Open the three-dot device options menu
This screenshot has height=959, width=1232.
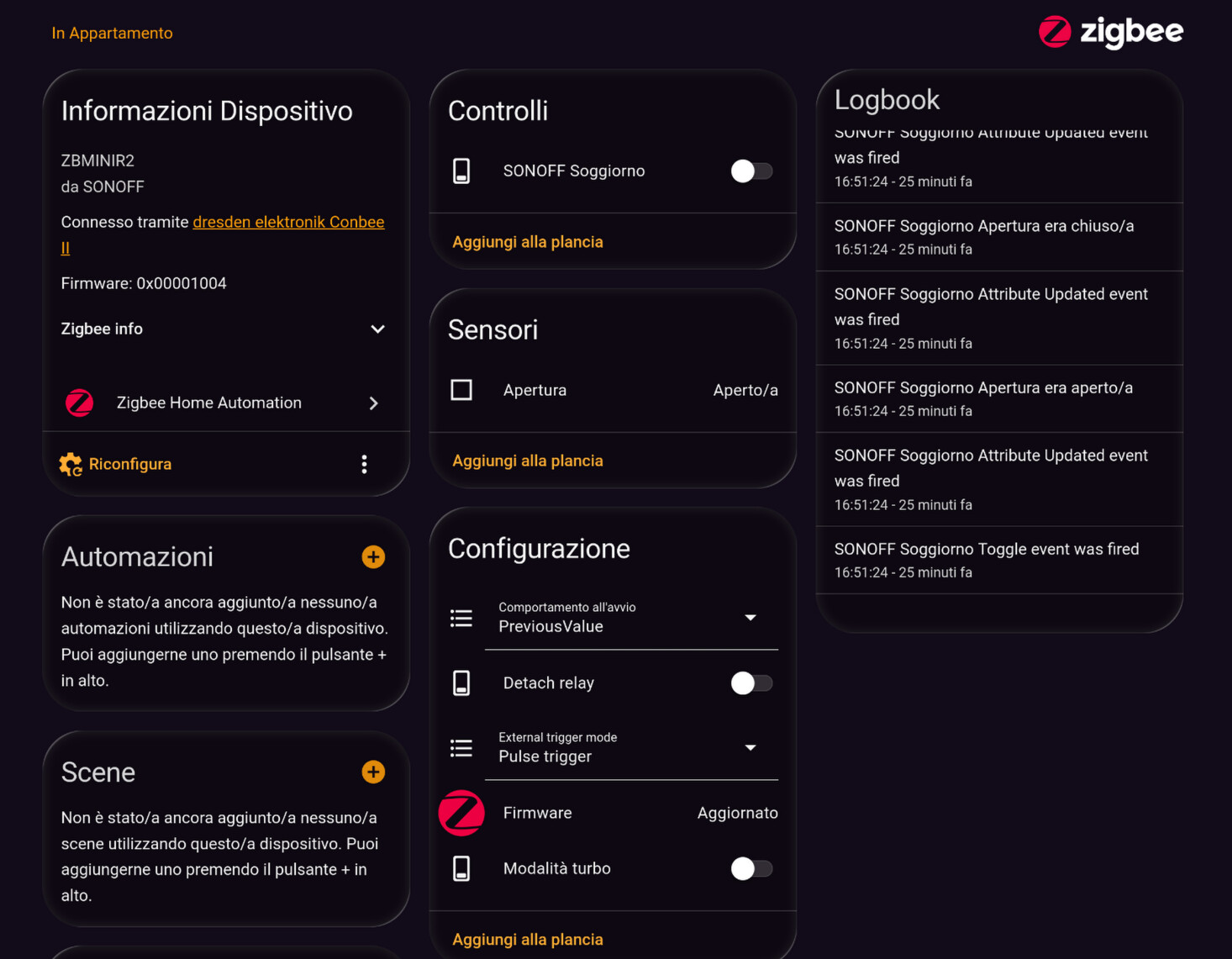pos(364,464)
